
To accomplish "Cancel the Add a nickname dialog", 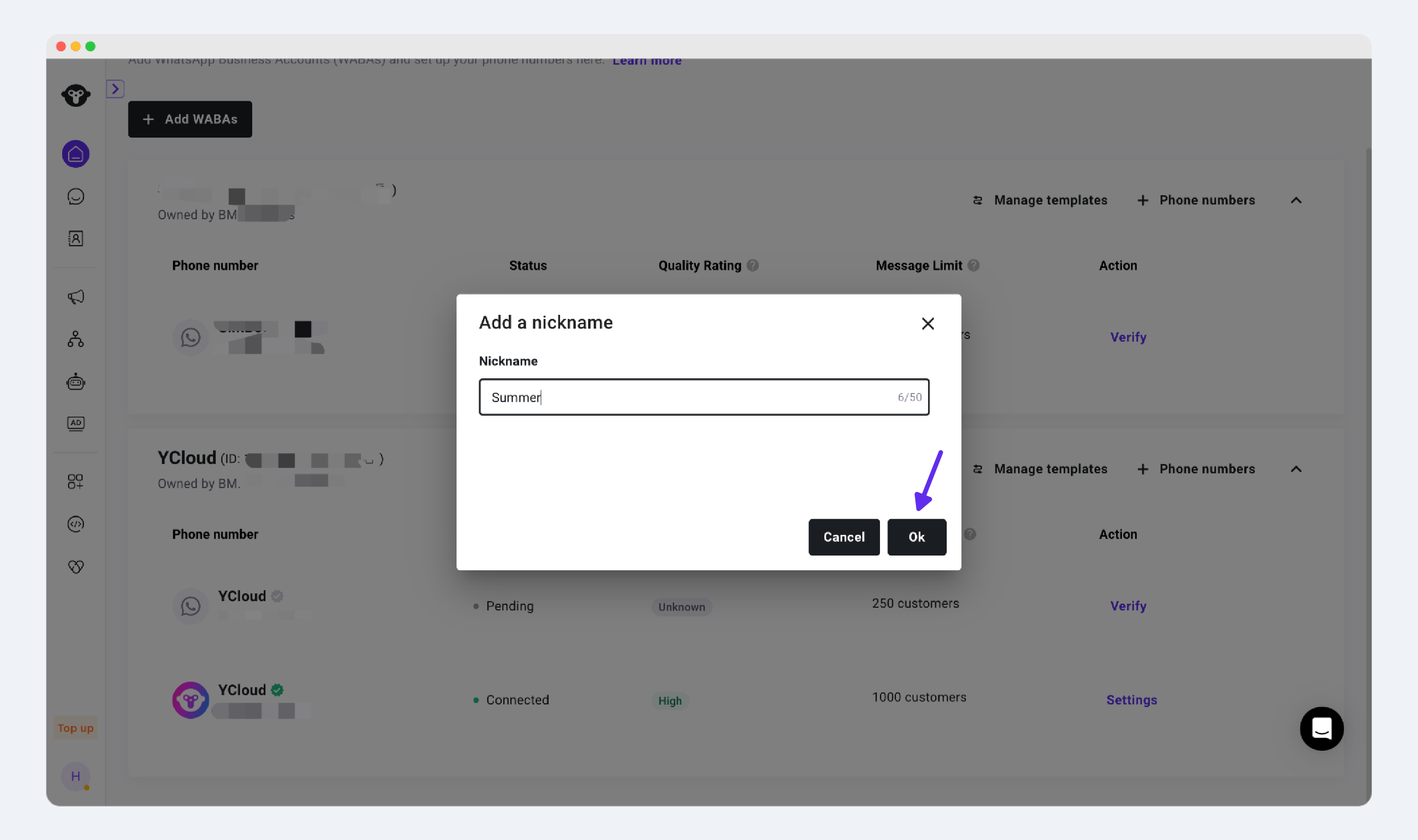I will (x=843, y=537).
